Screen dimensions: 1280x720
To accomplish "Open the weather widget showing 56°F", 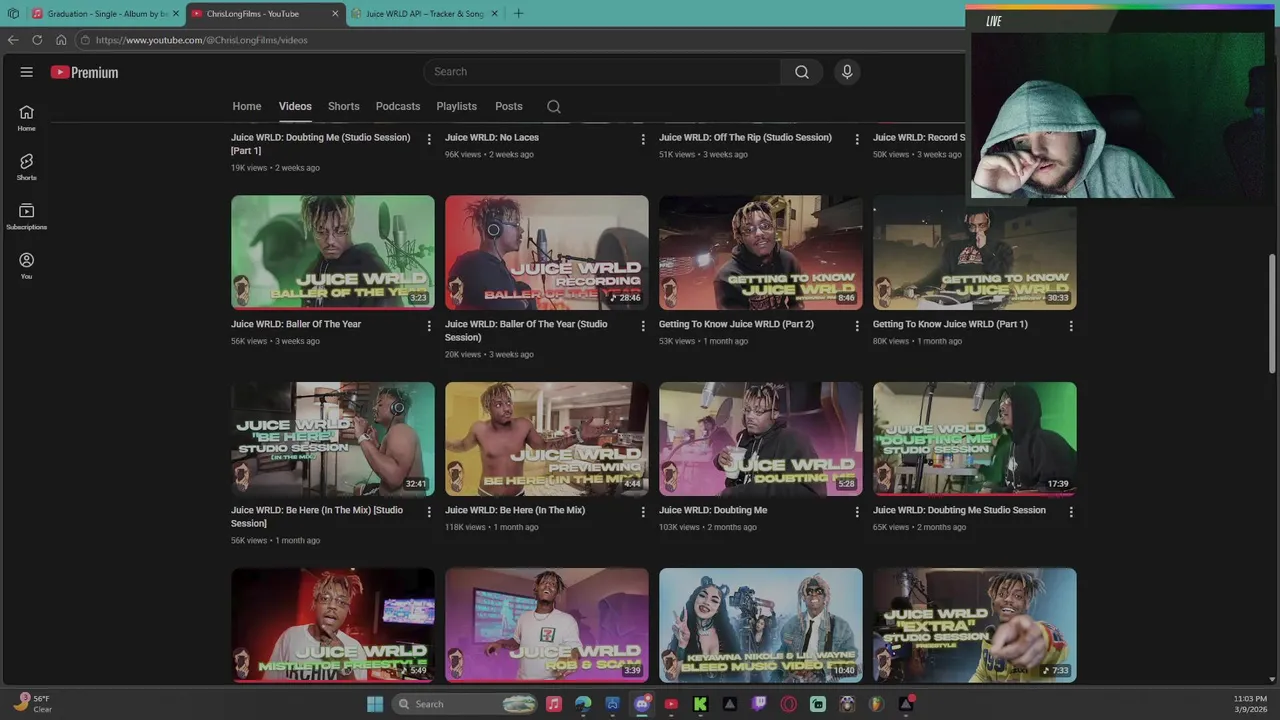I will (x=32, y=704).
